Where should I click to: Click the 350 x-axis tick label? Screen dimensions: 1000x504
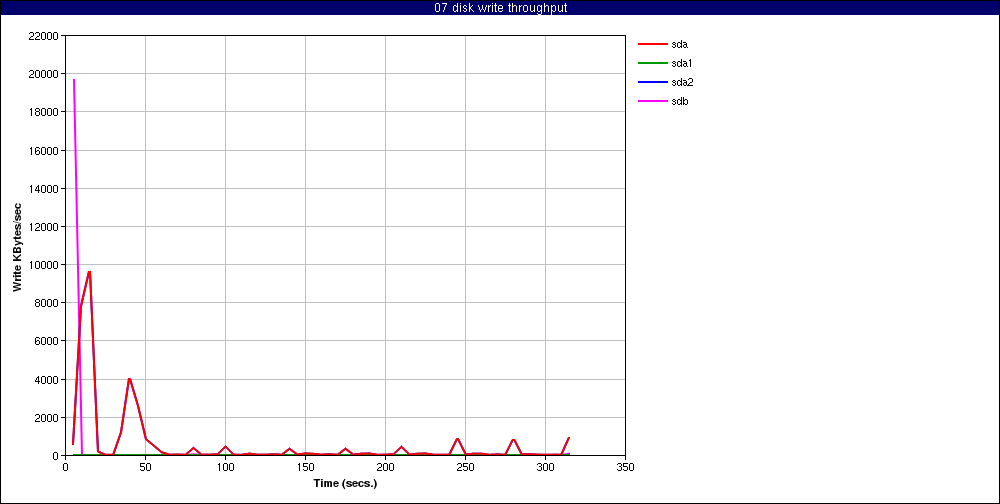pos(626,468)
